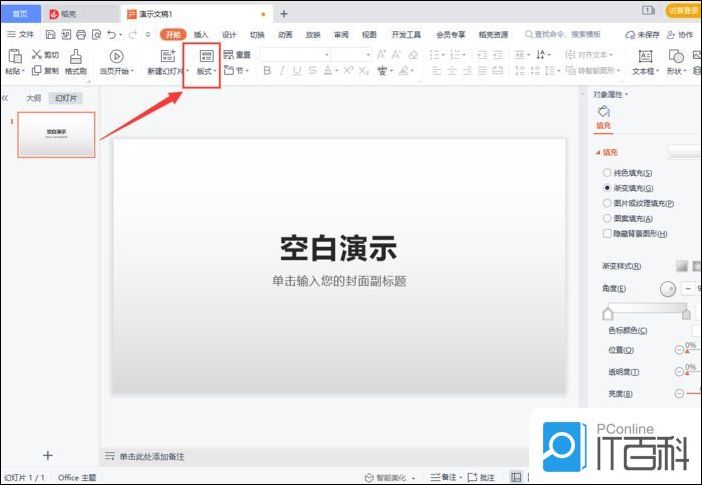Toggle Strikethrough formatting
The width and height of the screenshot is (702, 485).
tap(312, 70)
